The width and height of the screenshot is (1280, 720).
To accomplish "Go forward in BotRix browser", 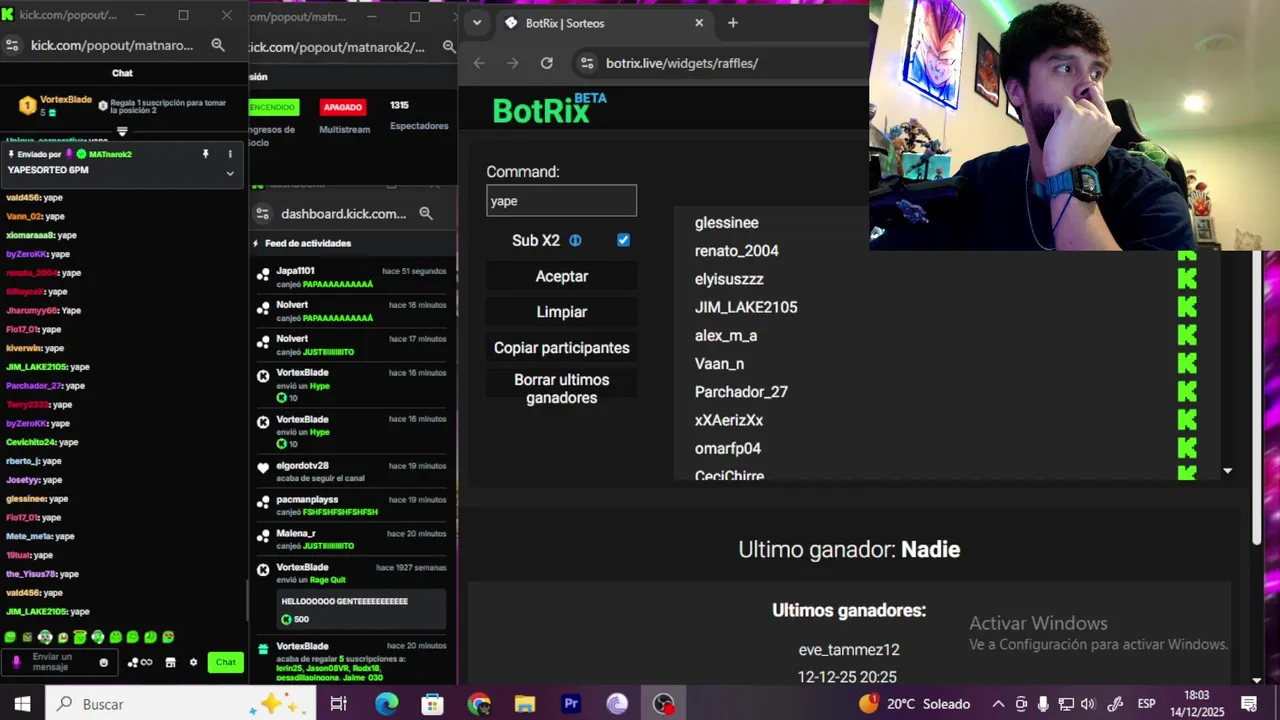I will point(513,63).
